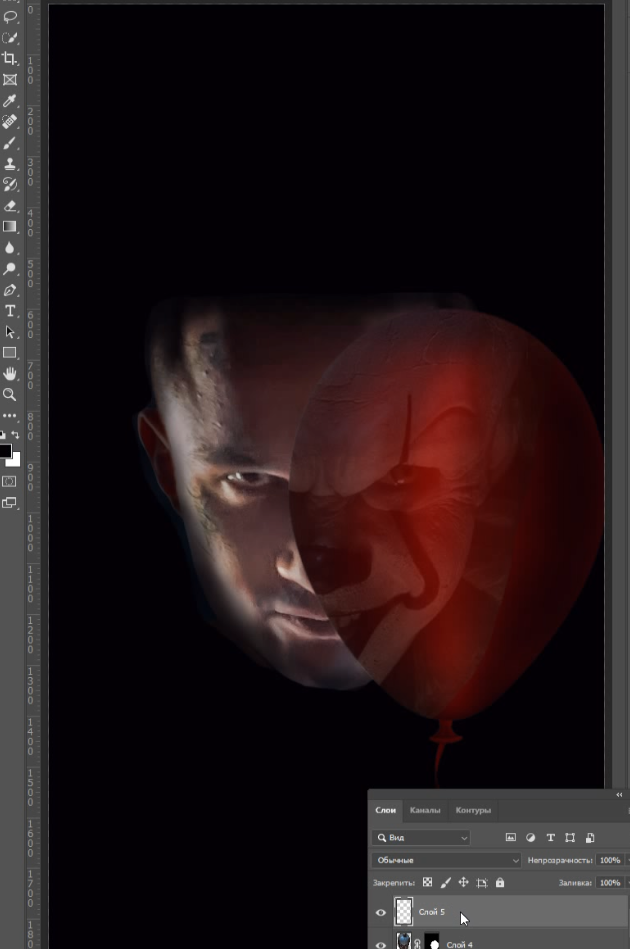Switch to the Каналы tab

[x=425, y=810]
